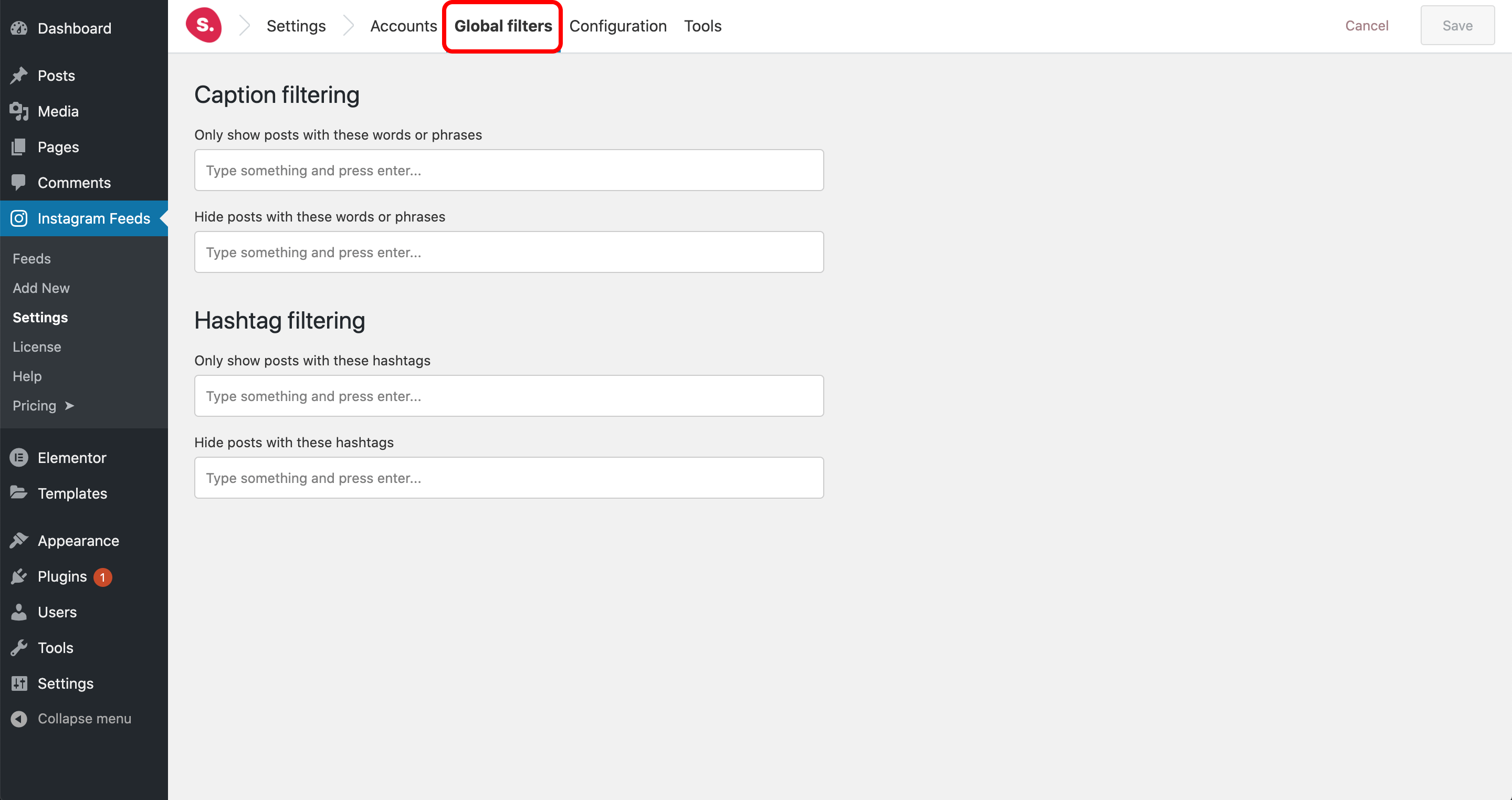Switch to the Configuration tab
The image size is (1512, 800).
click(617, 26)
